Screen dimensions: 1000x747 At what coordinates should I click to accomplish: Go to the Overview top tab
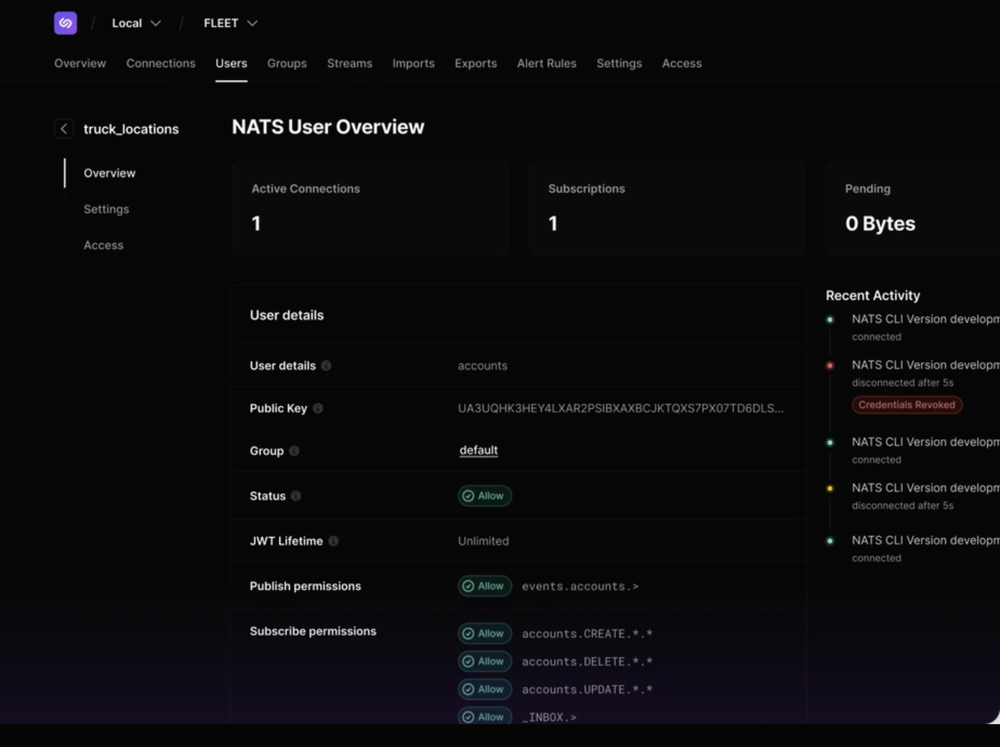[x=80, y=63]
